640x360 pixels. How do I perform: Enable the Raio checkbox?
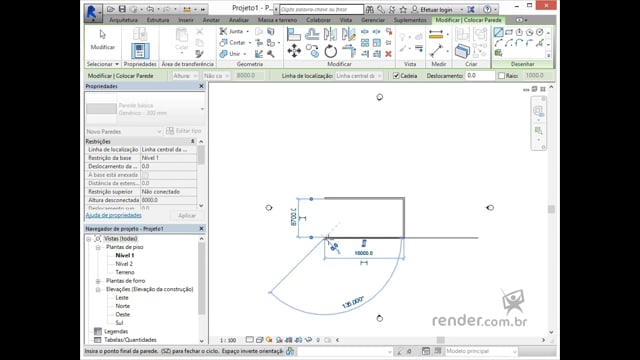(502, 76)
